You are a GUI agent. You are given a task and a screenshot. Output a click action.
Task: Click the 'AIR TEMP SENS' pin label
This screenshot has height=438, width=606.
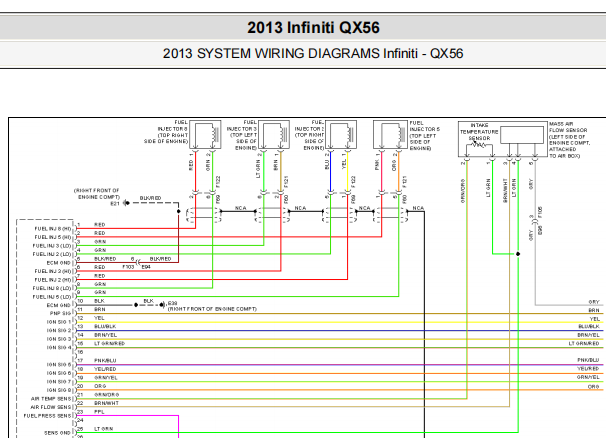tap(51, 399)
